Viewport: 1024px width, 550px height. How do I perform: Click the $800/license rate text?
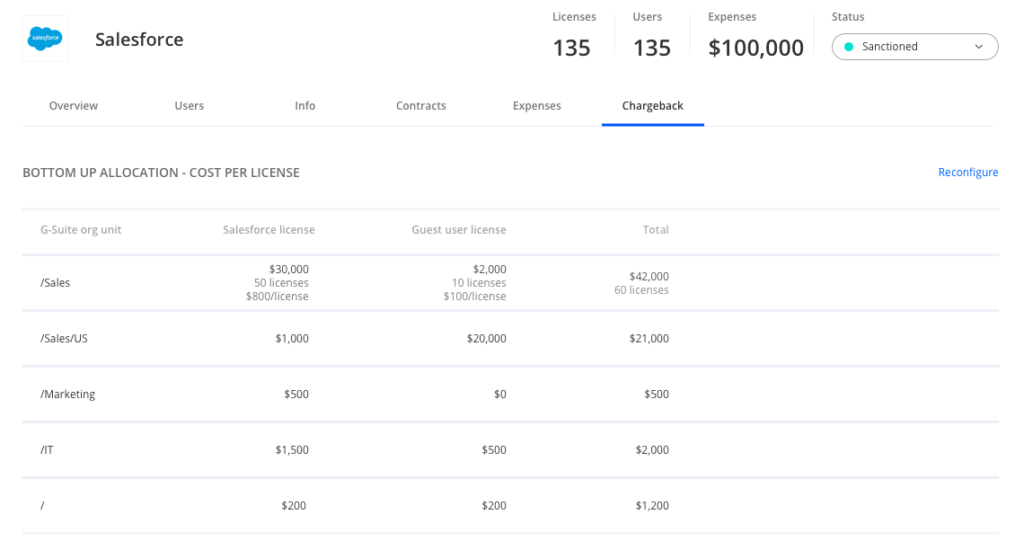(x=277, y=297)
